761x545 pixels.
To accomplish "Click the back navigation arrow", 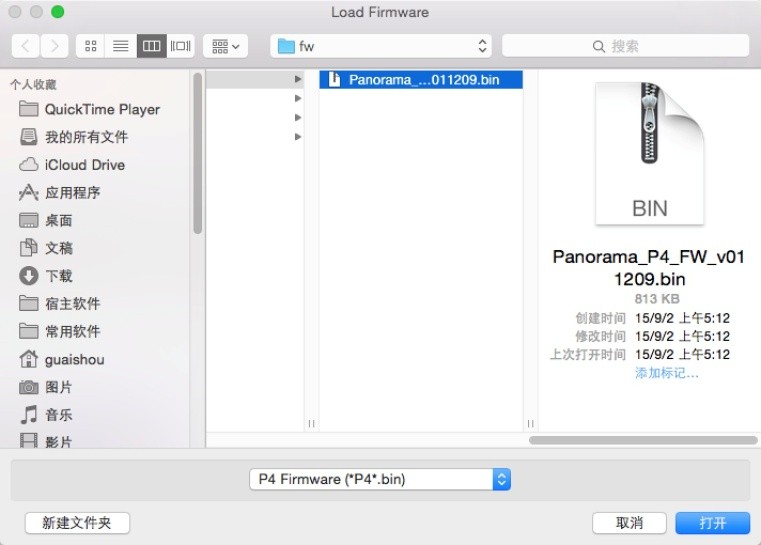I will point(26,46).
